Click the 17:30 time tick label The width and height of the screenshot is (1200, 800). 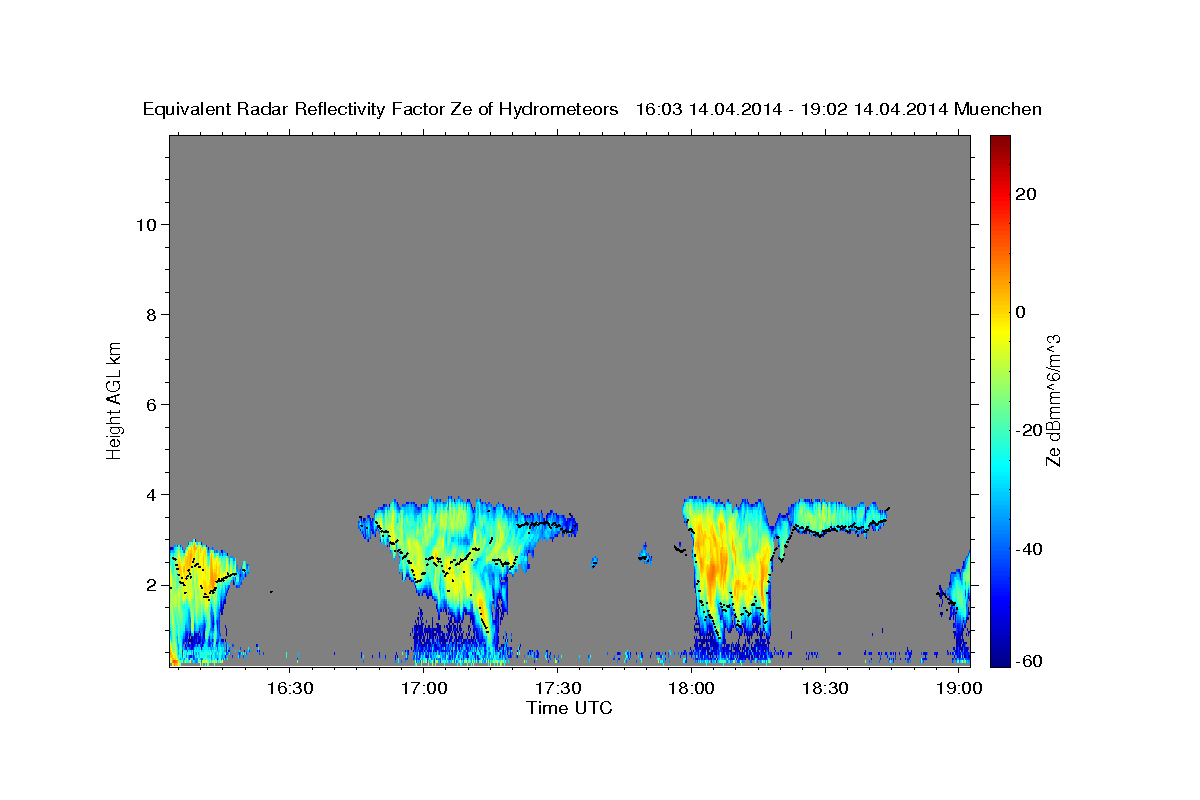tap(558, 688)
